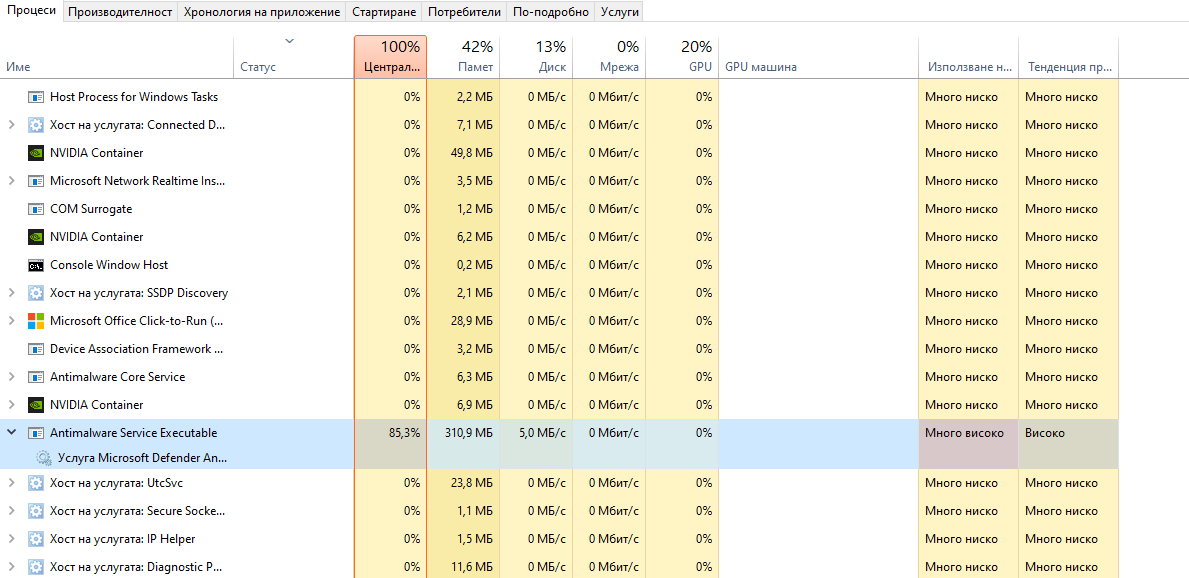Expand Хост на услугата: IP Helper row
The height and width of the screenshot is (578, 1189).
pyautogui.click(x=11, y=539)
